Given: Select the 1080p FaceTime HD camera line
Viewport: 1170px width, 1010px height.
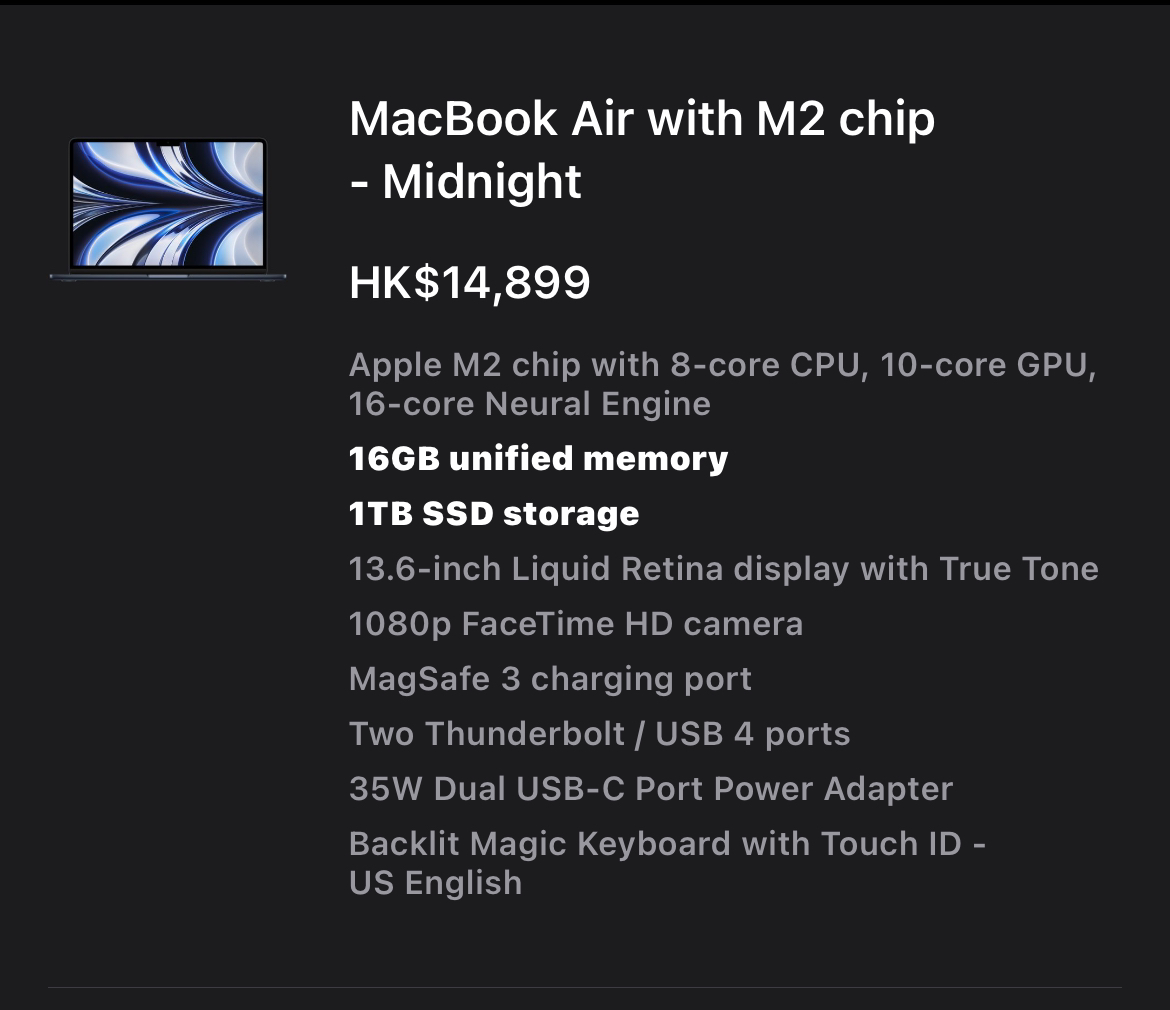Looking at the screenshot, I should [x=576, y=624].
